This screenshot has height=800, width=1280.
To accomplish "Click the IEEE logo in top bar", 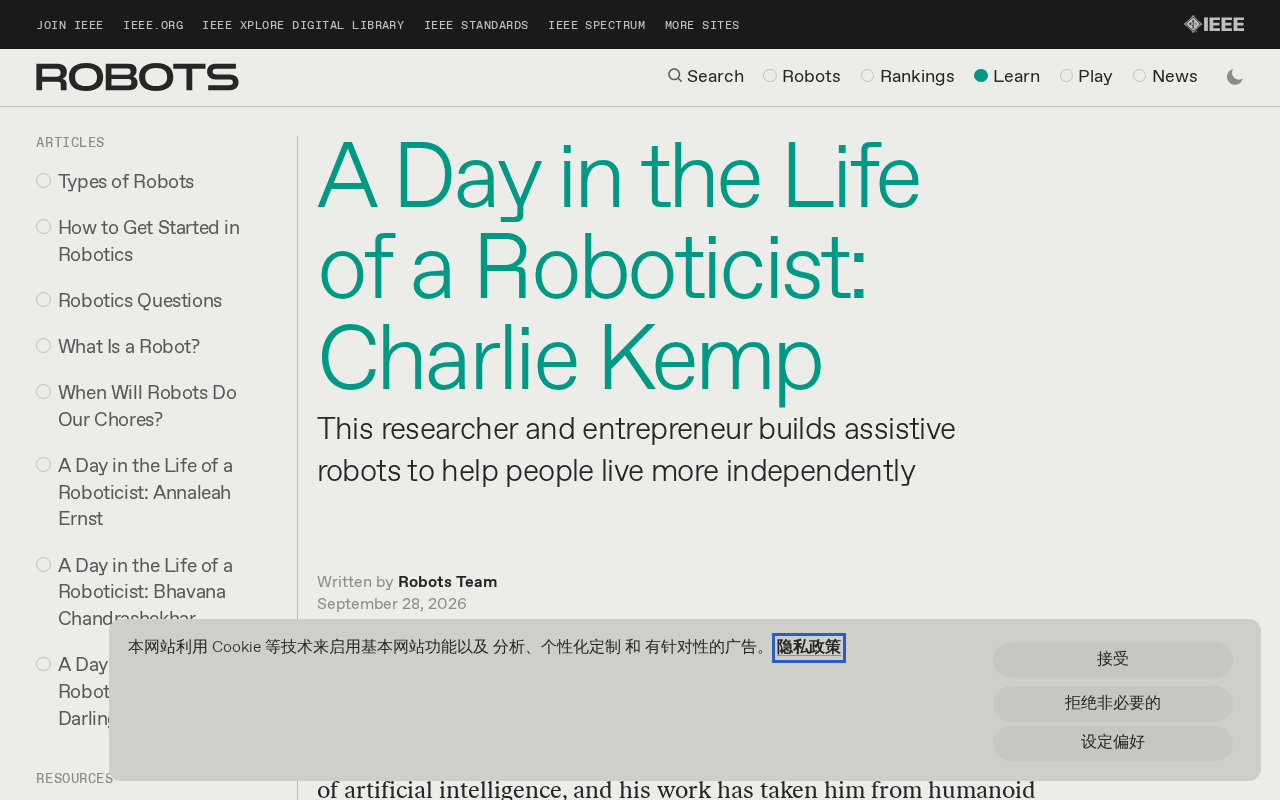I will point(1214,24).
